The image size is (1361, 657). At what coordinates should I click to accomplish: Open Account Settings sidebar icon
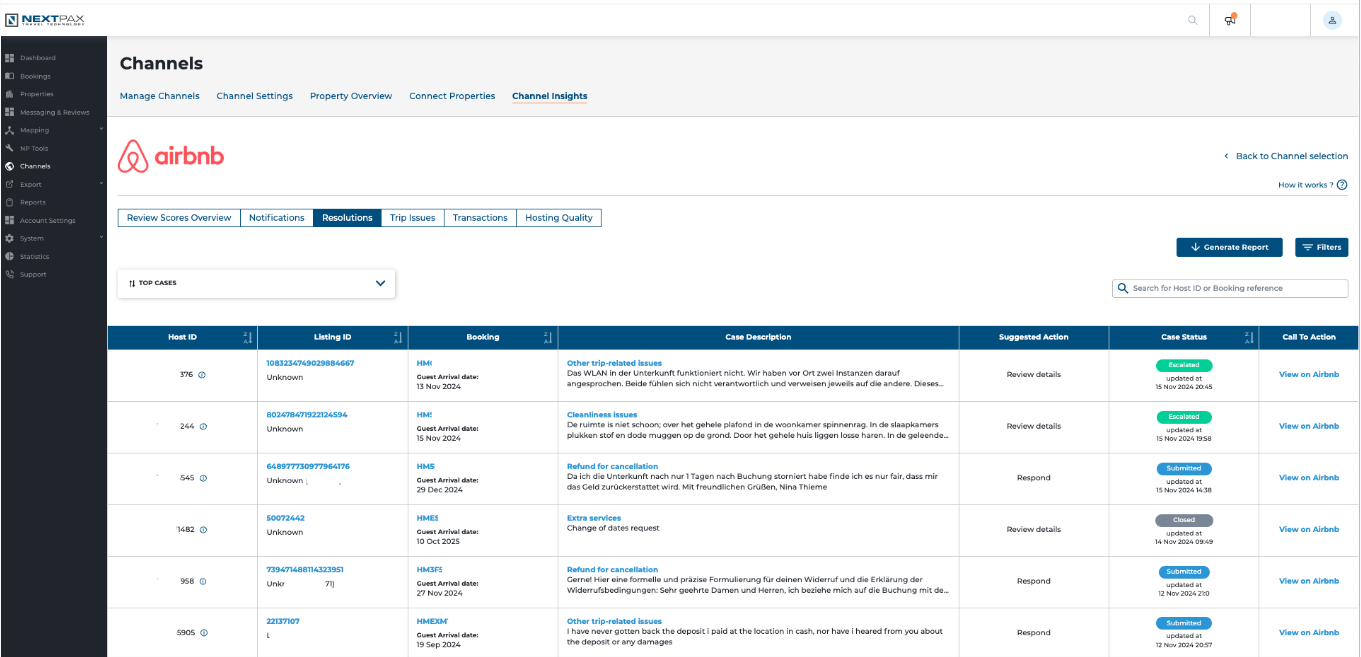(9, 220)
